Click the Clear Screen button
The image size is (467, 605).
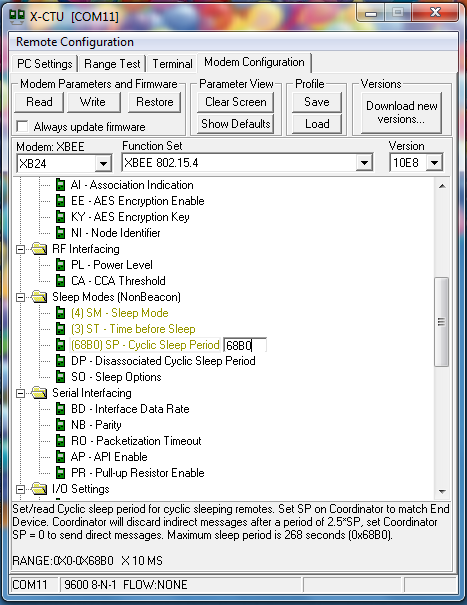coord(235,102)
